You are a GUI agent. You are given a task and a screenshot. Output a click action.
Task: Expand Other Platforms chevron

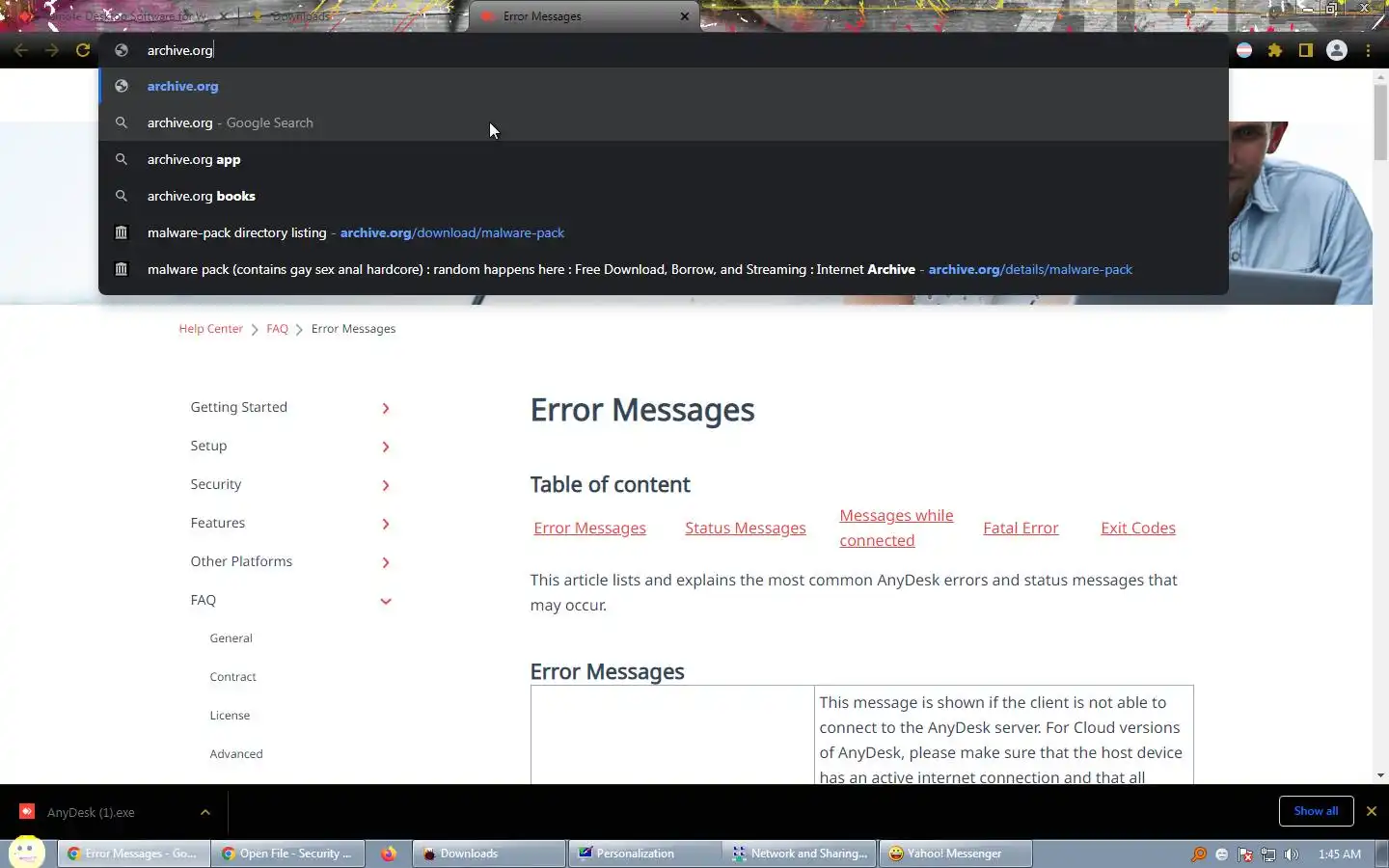(x=386, y=562)
